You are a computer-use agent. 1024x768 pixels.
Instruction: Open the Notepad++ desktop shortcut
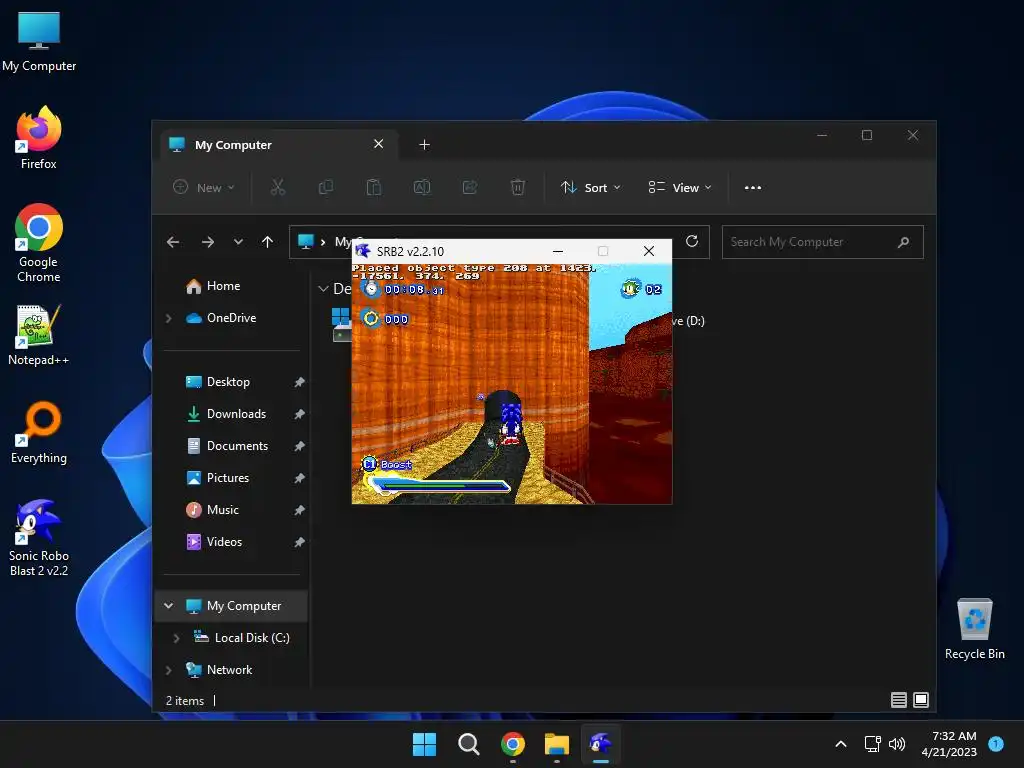pos(39,335)
